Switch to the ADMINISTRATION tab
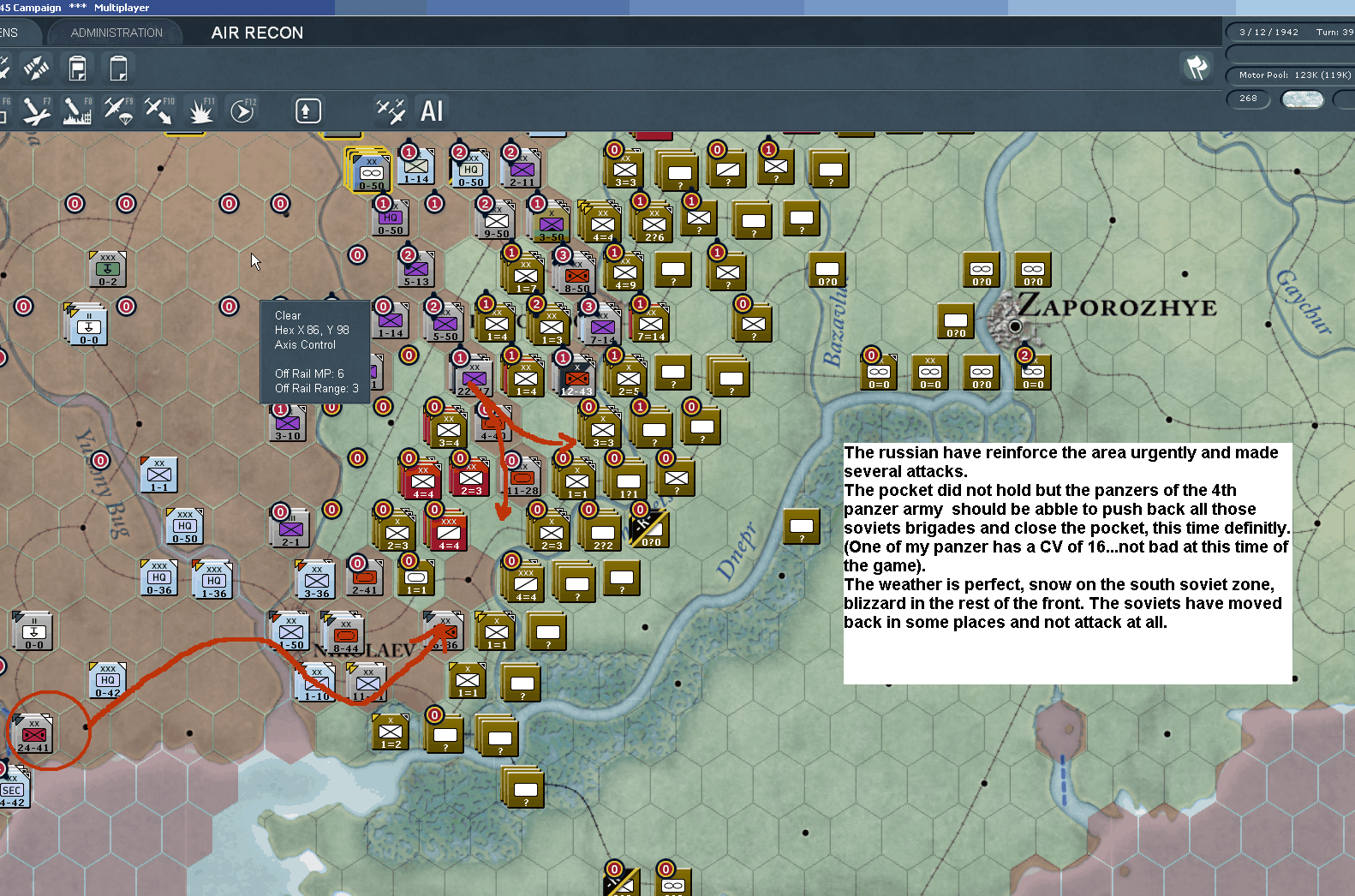The width and height of the screenshot is (1355, 896). pos(116,33)
